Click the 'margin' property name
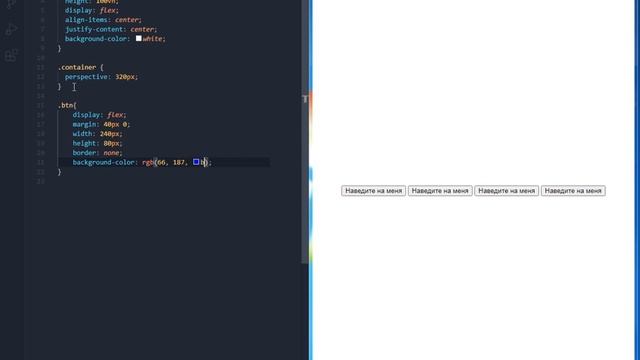 pyautogui.click(x=84, y=124)
